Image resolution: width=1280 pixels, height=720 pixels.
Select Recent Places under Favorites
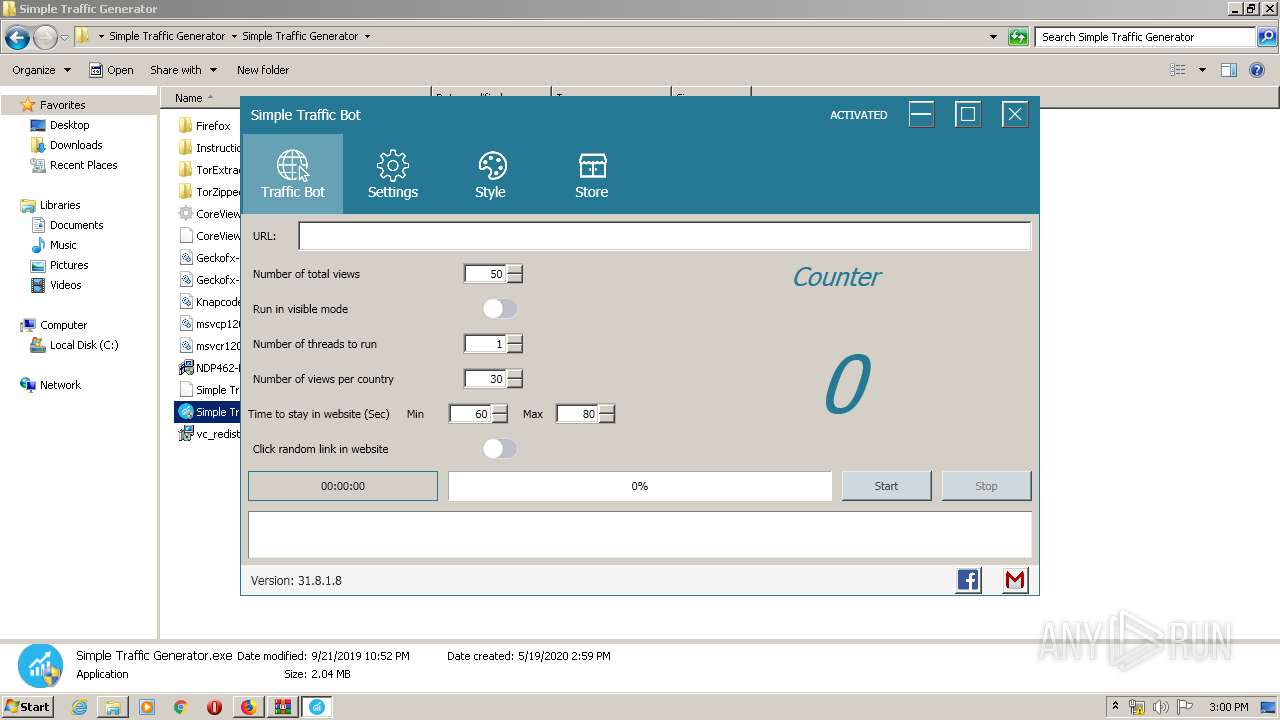[x=83, y=165]
